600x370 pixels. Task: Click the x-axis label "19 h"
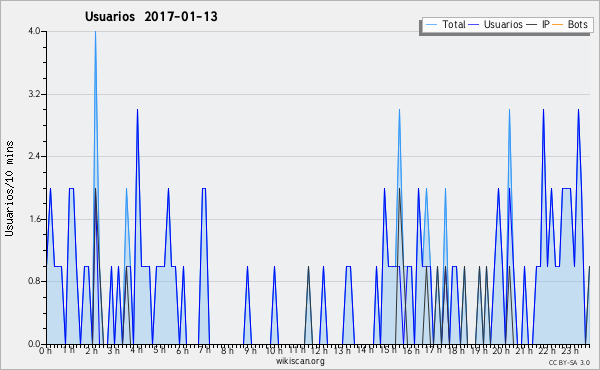478,351
